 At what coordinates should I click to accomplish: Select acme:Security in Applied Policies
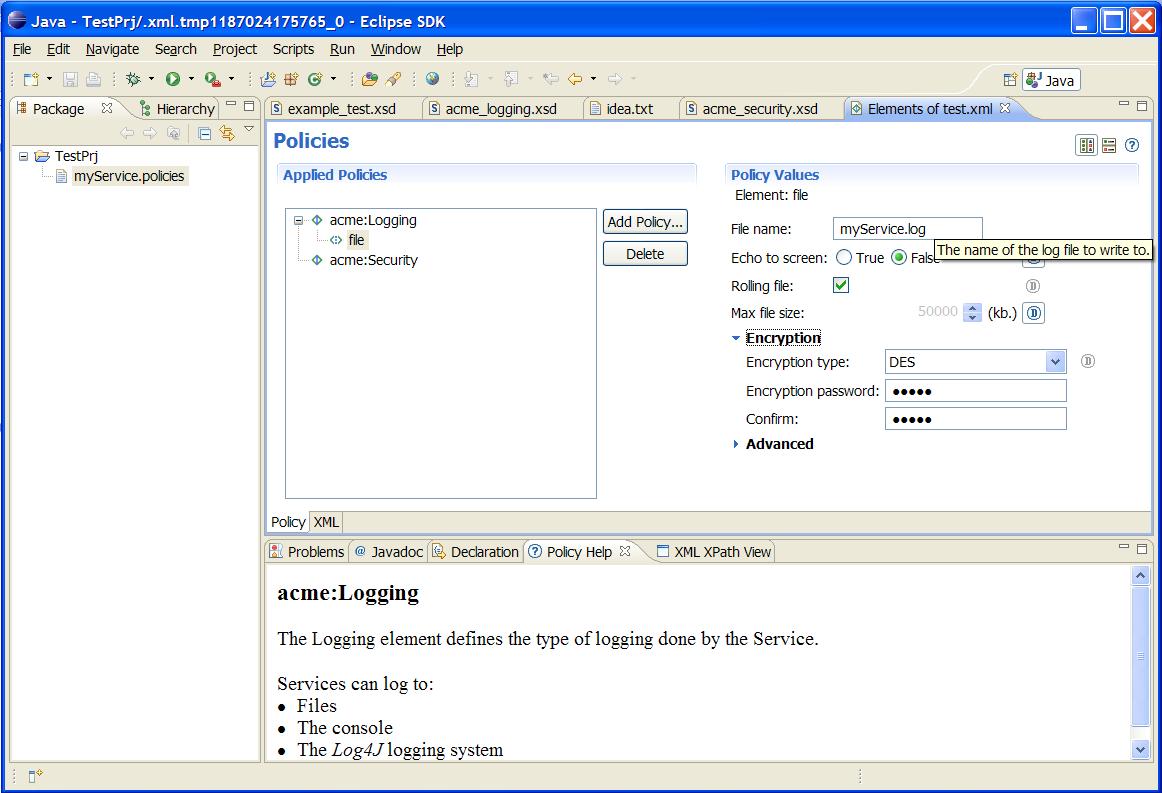point(374,260)
